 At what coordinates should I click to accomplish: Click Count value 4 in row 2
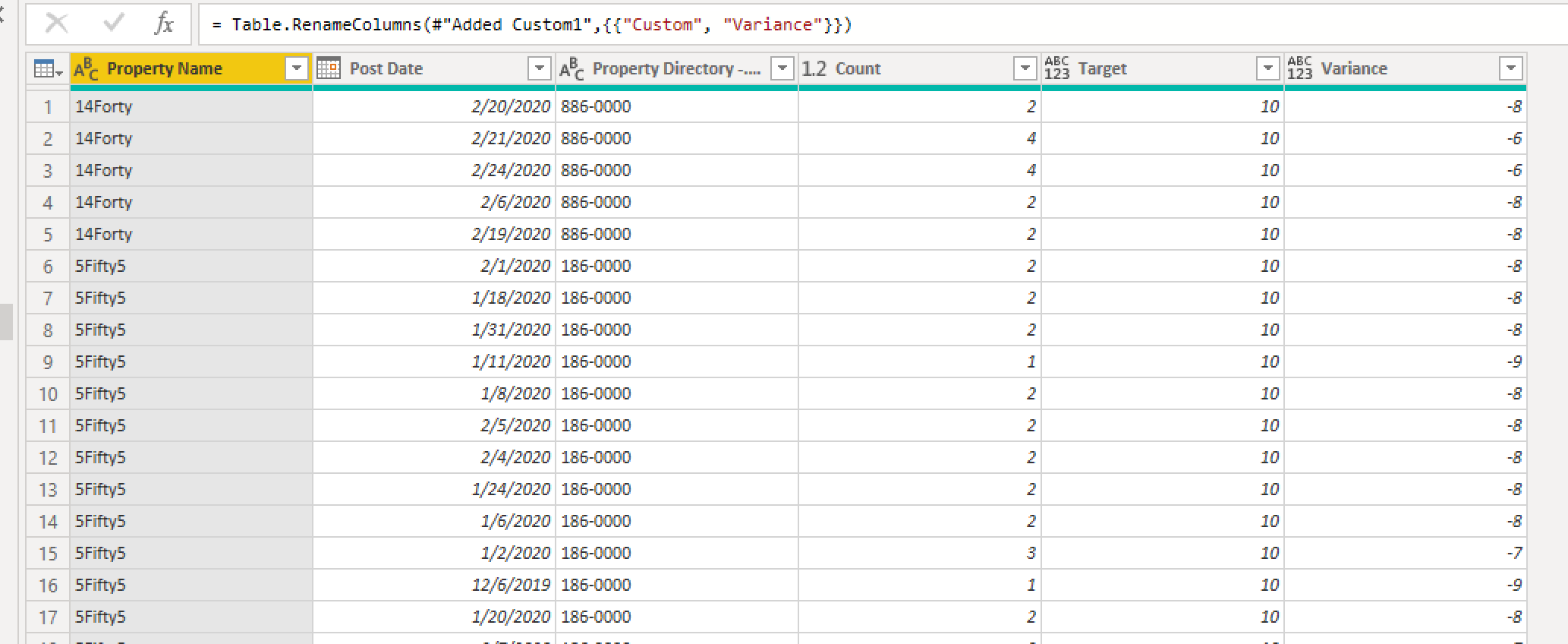[x=920, y=139]
